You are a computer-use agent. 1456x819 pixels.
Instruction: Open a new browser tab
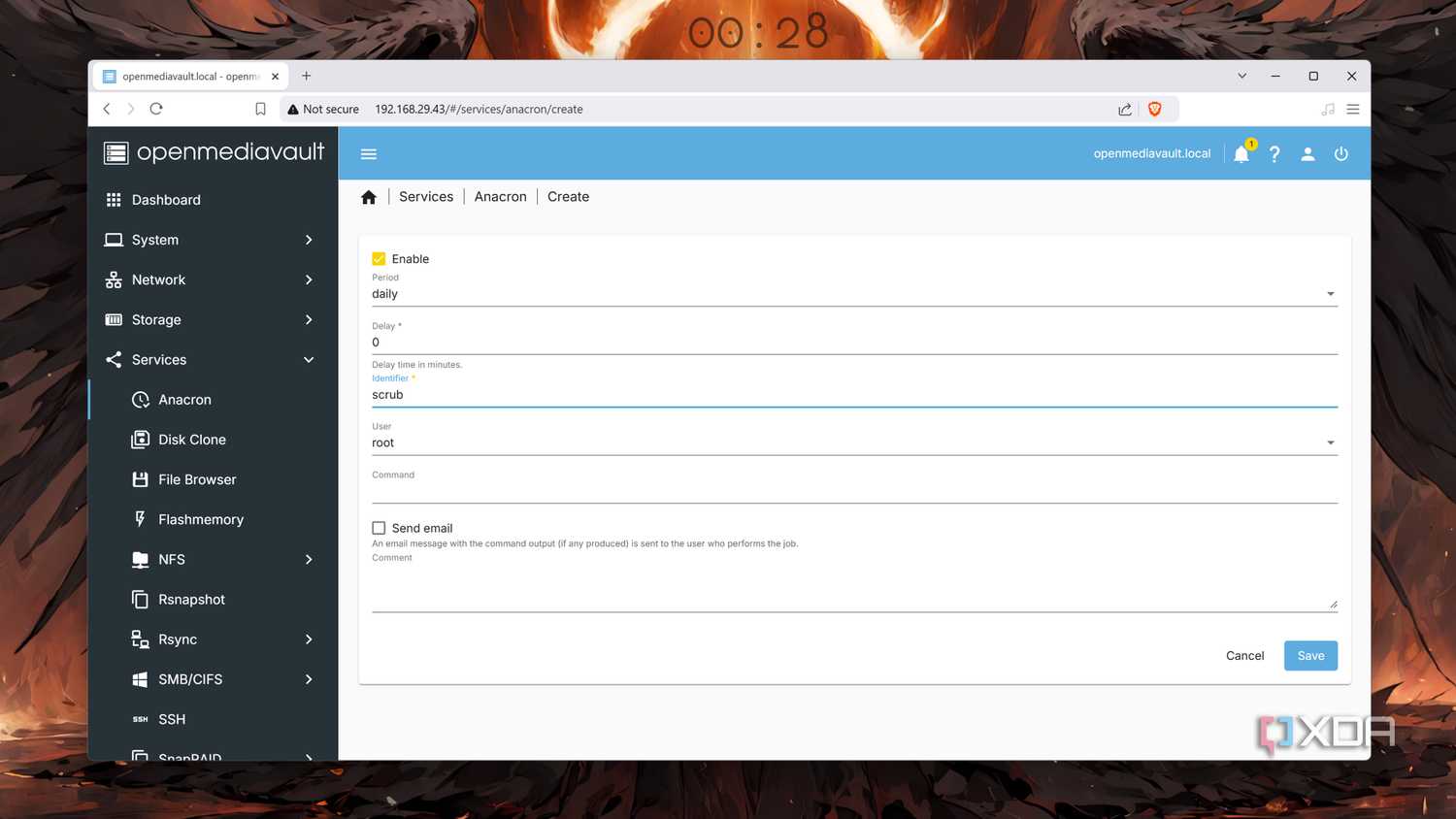point(306,76)
